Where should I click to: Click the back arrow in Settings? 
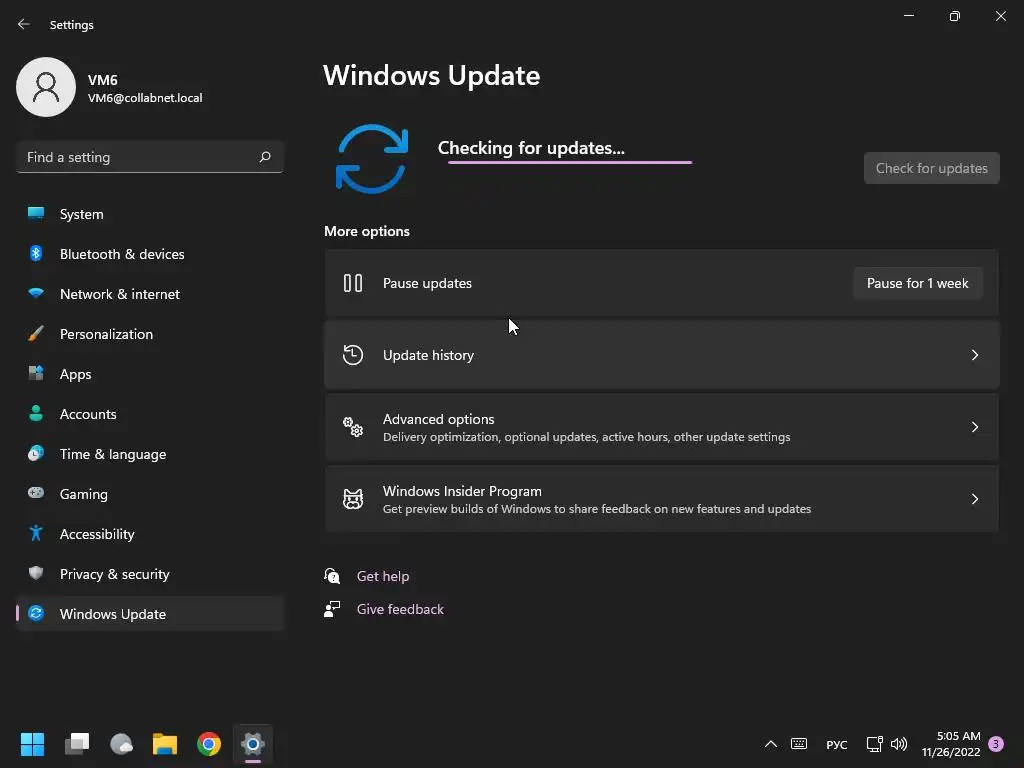coord(24,24)
